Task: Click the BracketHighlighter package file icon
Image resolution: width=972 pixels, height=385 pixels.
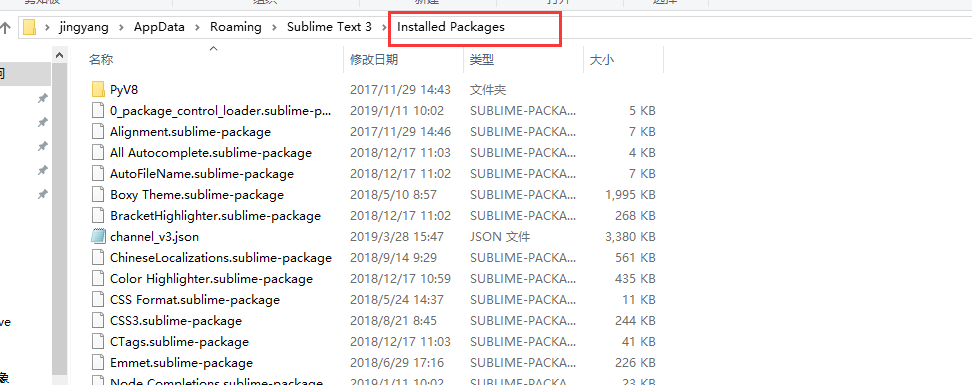Action: [98, 216]
